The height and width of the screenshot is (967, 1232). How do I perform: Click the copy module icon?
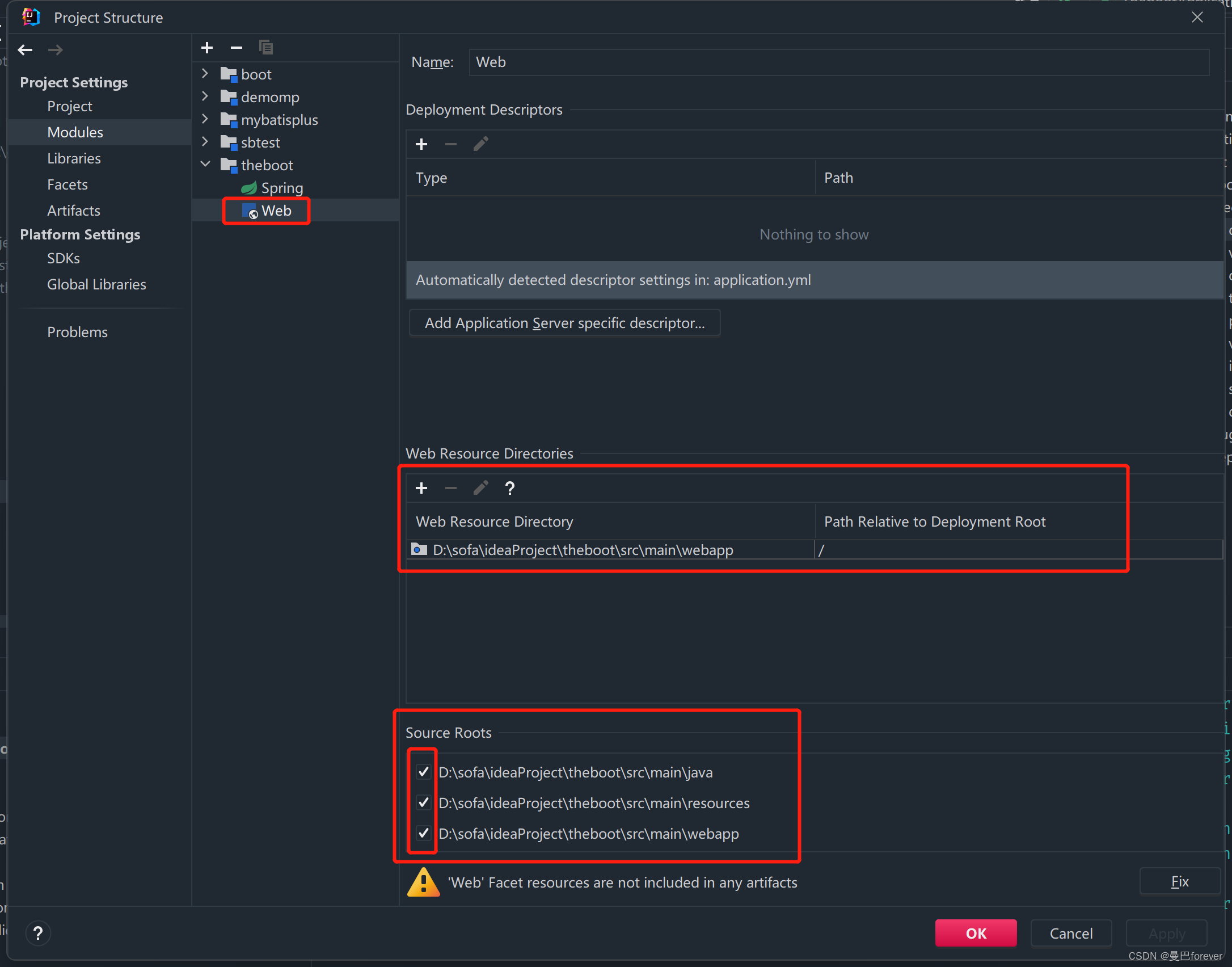[266, 48]
